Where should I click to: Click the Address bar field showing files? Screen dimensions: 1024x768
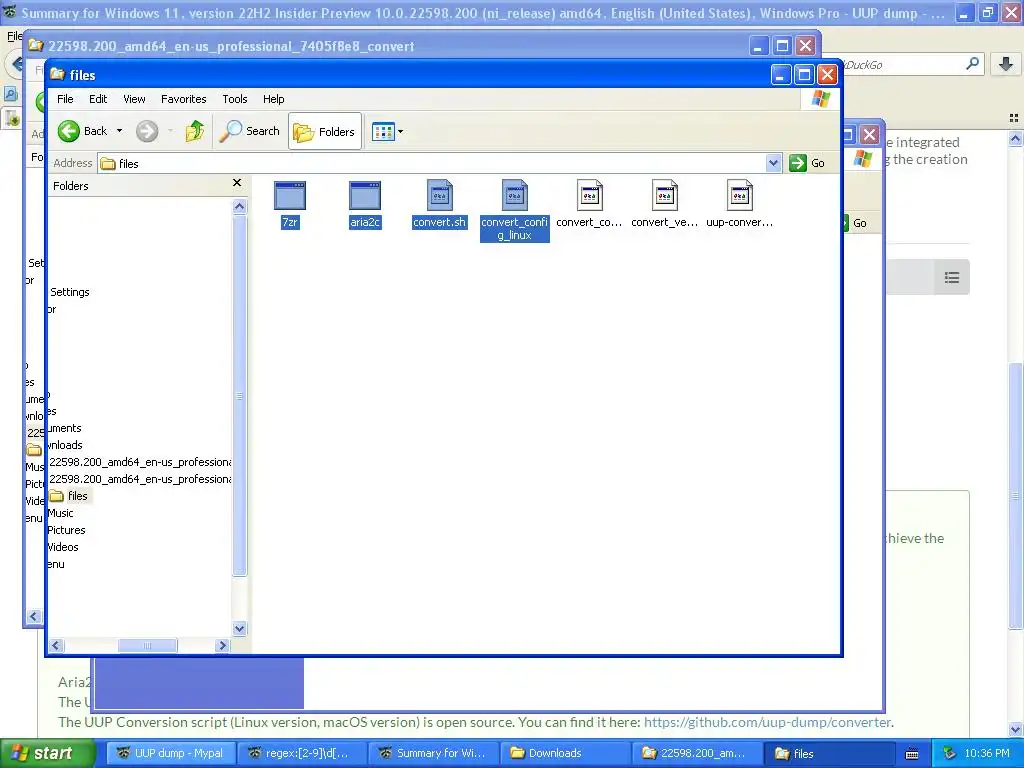point(432,163)
